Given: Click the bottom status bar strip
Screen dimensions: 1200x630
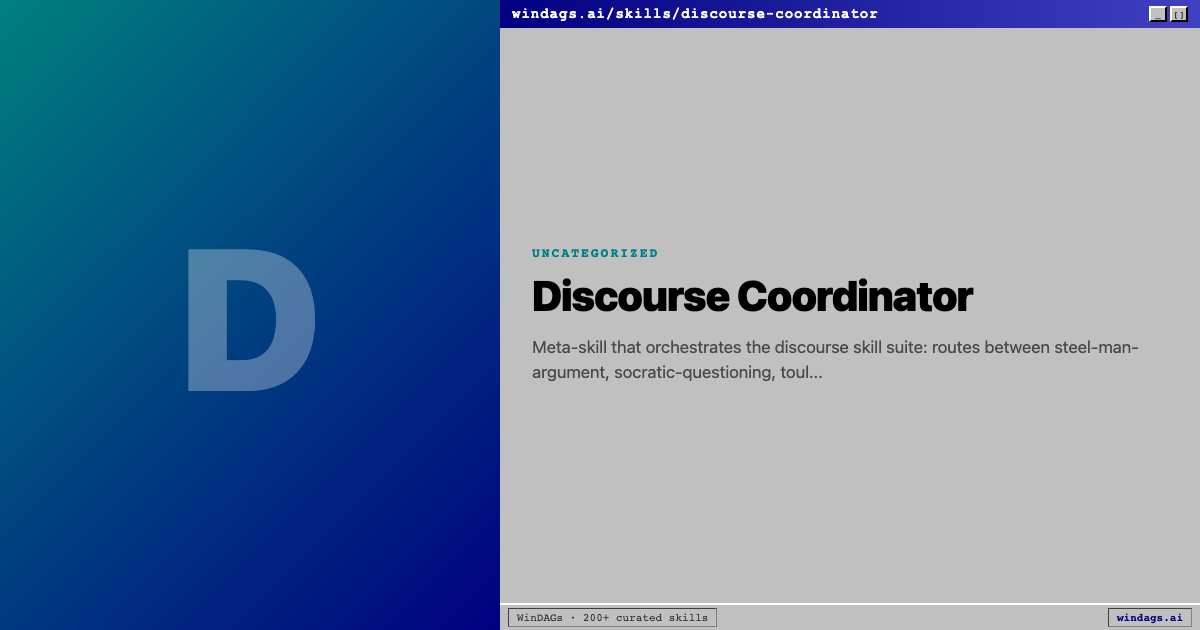Looking at the screenshot, I should pos(900,617).
